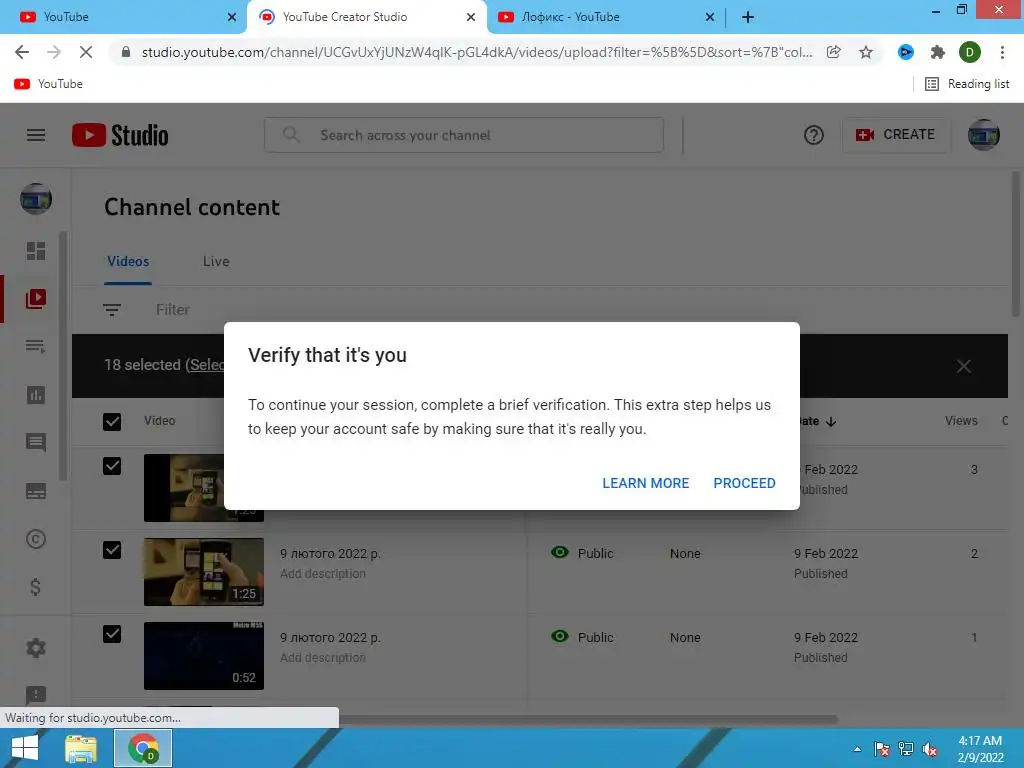
Task: Click the share page icon in address bar
Action: click(833, 52)
